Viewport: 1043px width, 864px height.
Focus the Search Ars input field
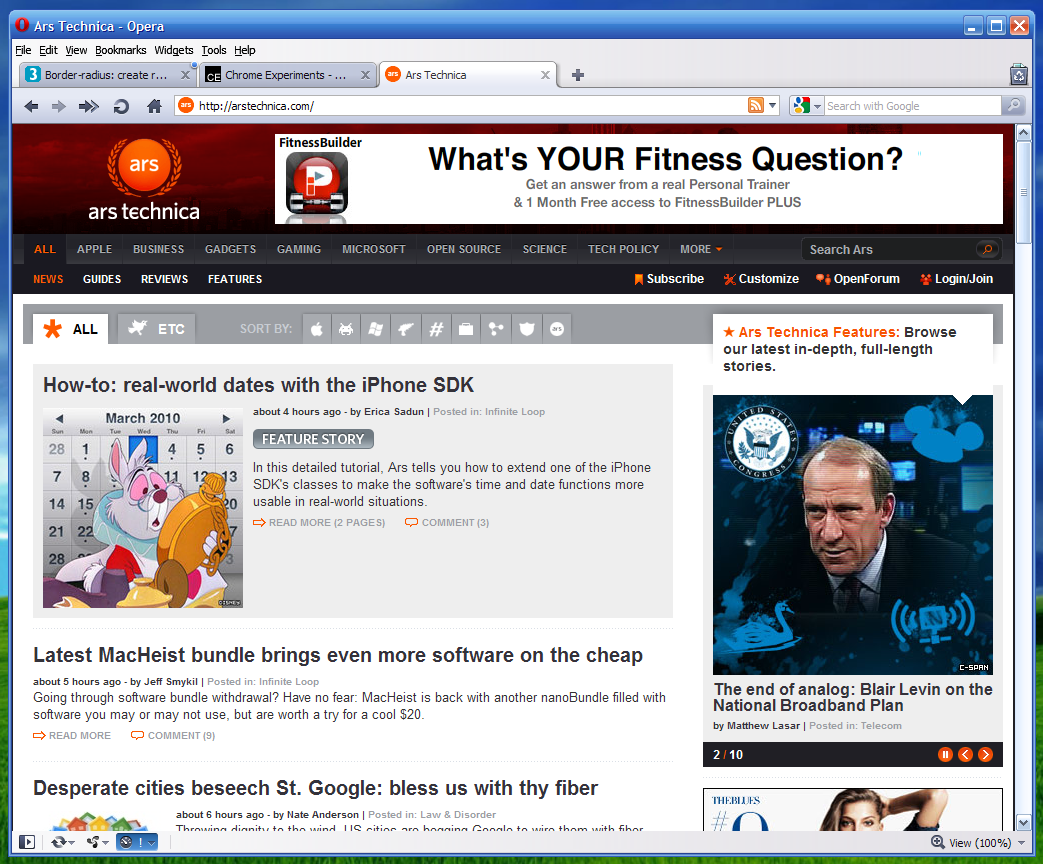click(890, 249)
